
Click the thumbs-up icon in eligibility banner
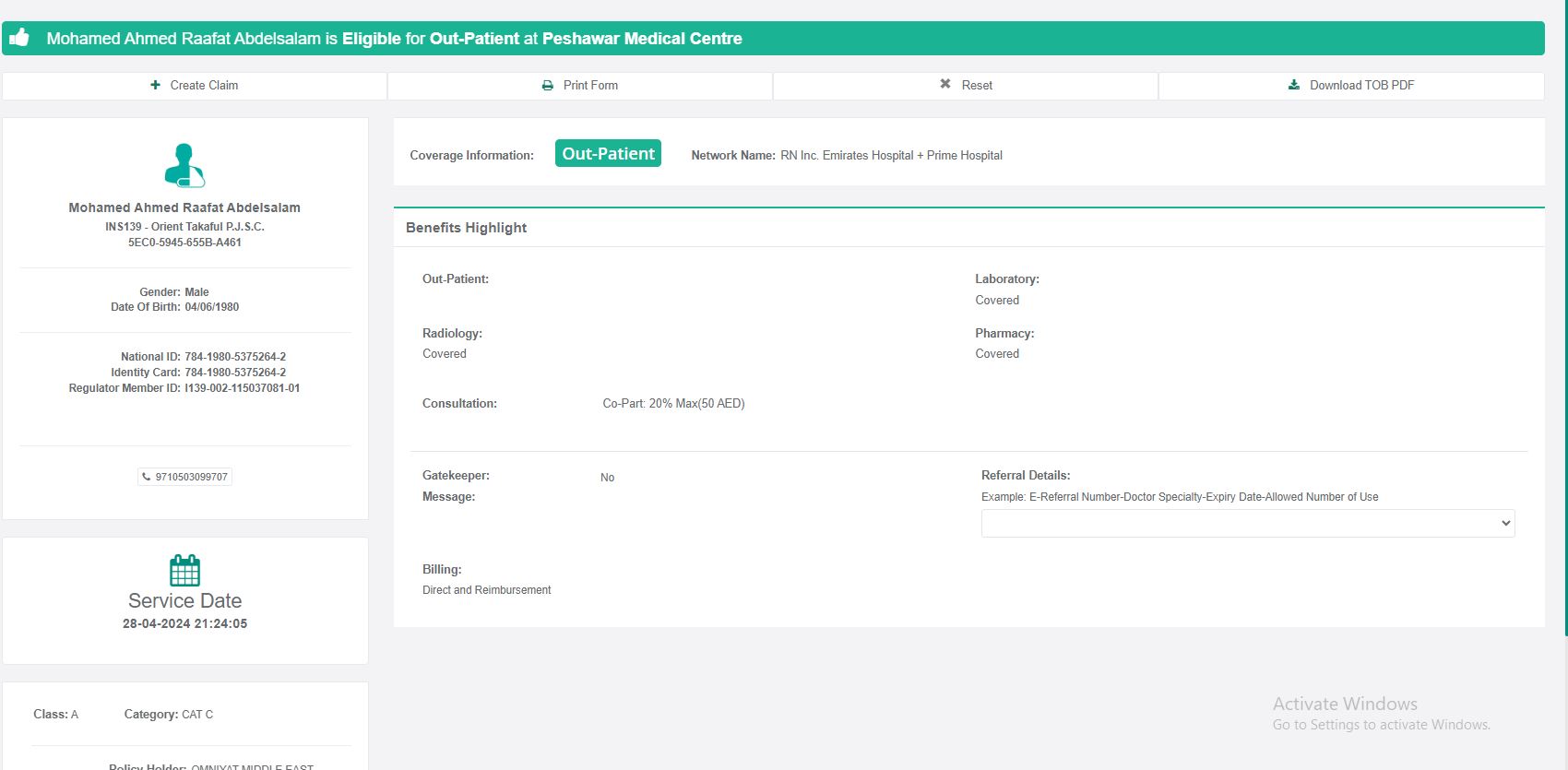click(19, 38)
